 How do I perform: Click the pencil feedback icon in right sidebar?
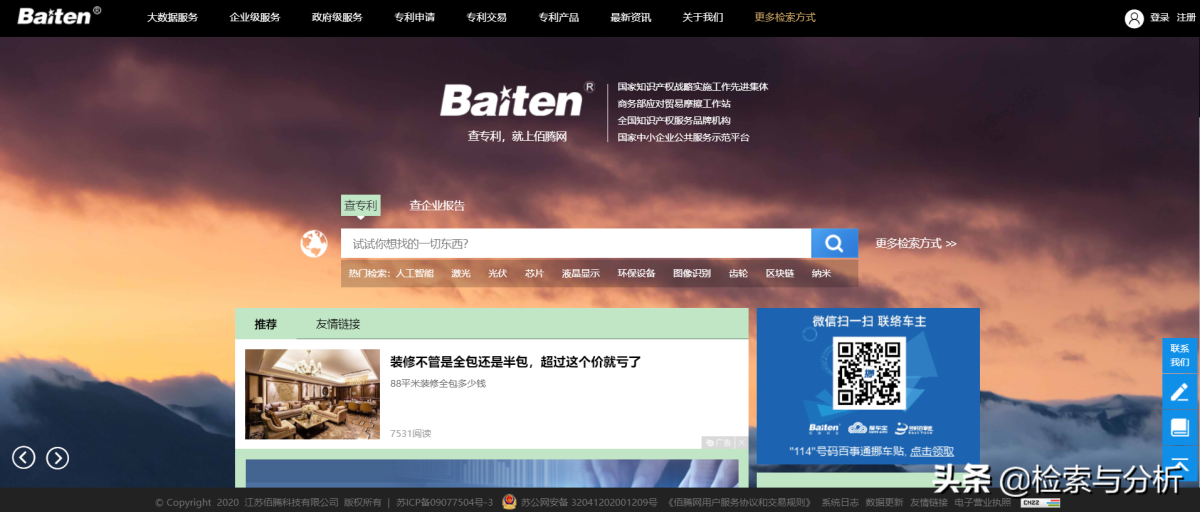[1180, 392]
